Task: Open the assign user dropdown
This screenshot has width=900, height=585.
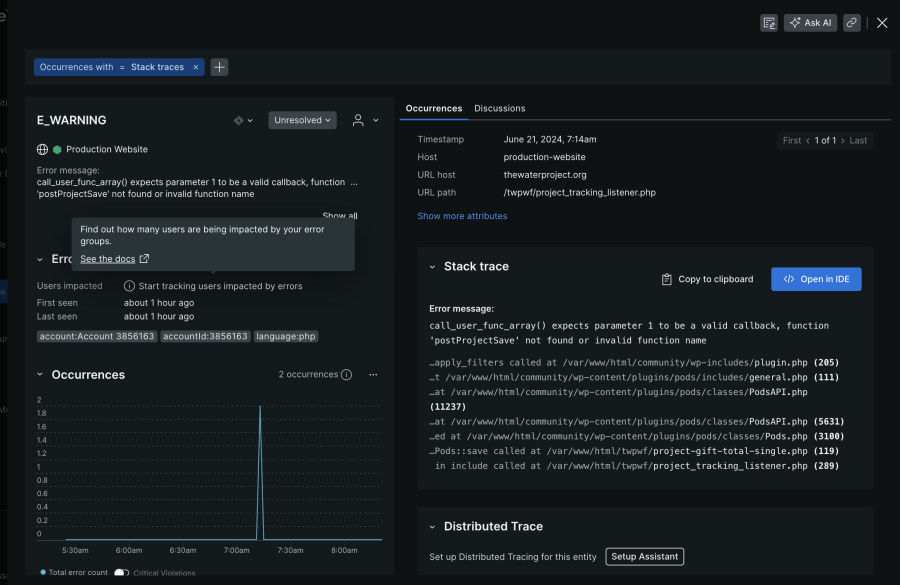Action: click(365, 120)
